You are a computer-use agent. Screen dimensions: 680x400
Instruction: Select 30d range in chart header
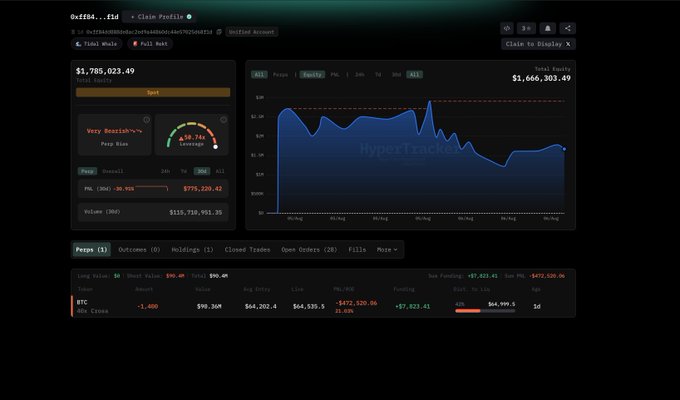pyautogui.click(x=396, y=75)
